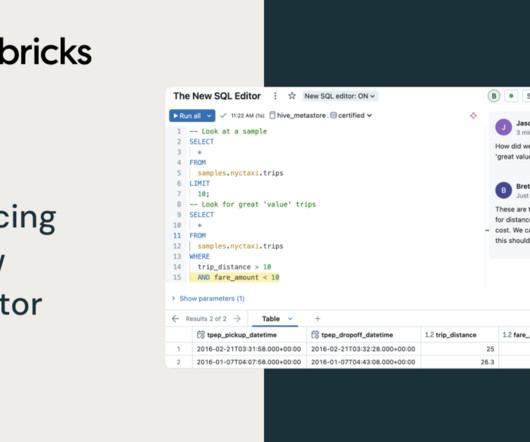Select the Table results tab
The image size is (530, 442).
pyautogui.click(x=271, y=319)
